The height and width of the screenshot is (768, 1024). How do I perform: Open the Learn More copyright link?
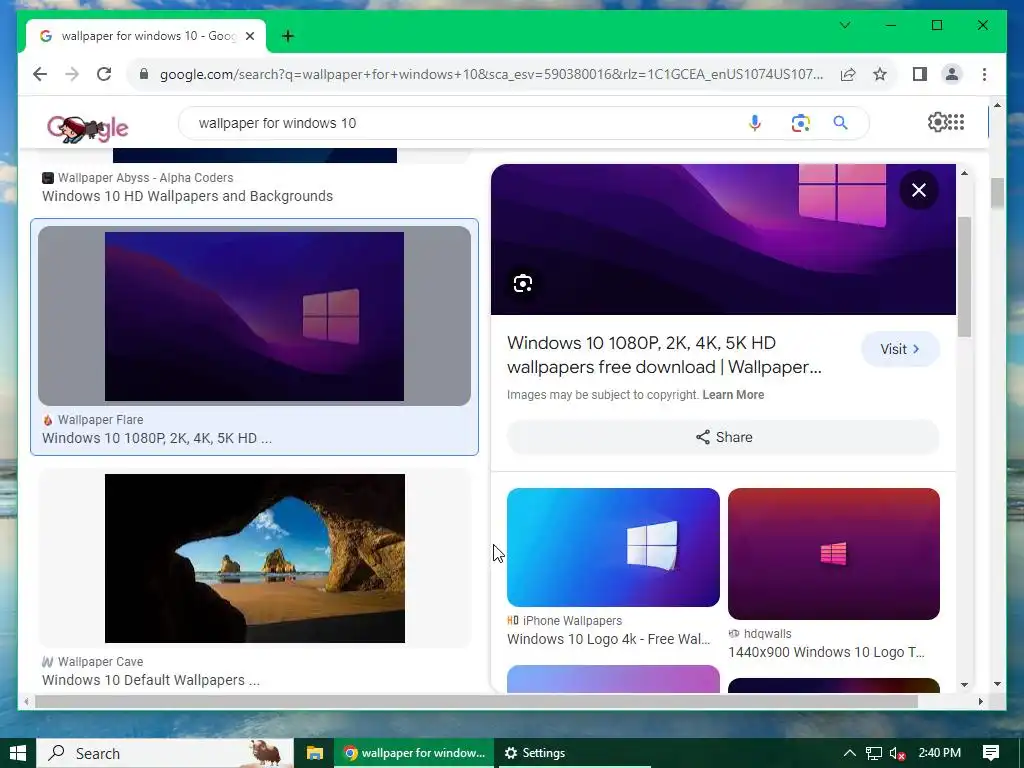click(733, 394)
